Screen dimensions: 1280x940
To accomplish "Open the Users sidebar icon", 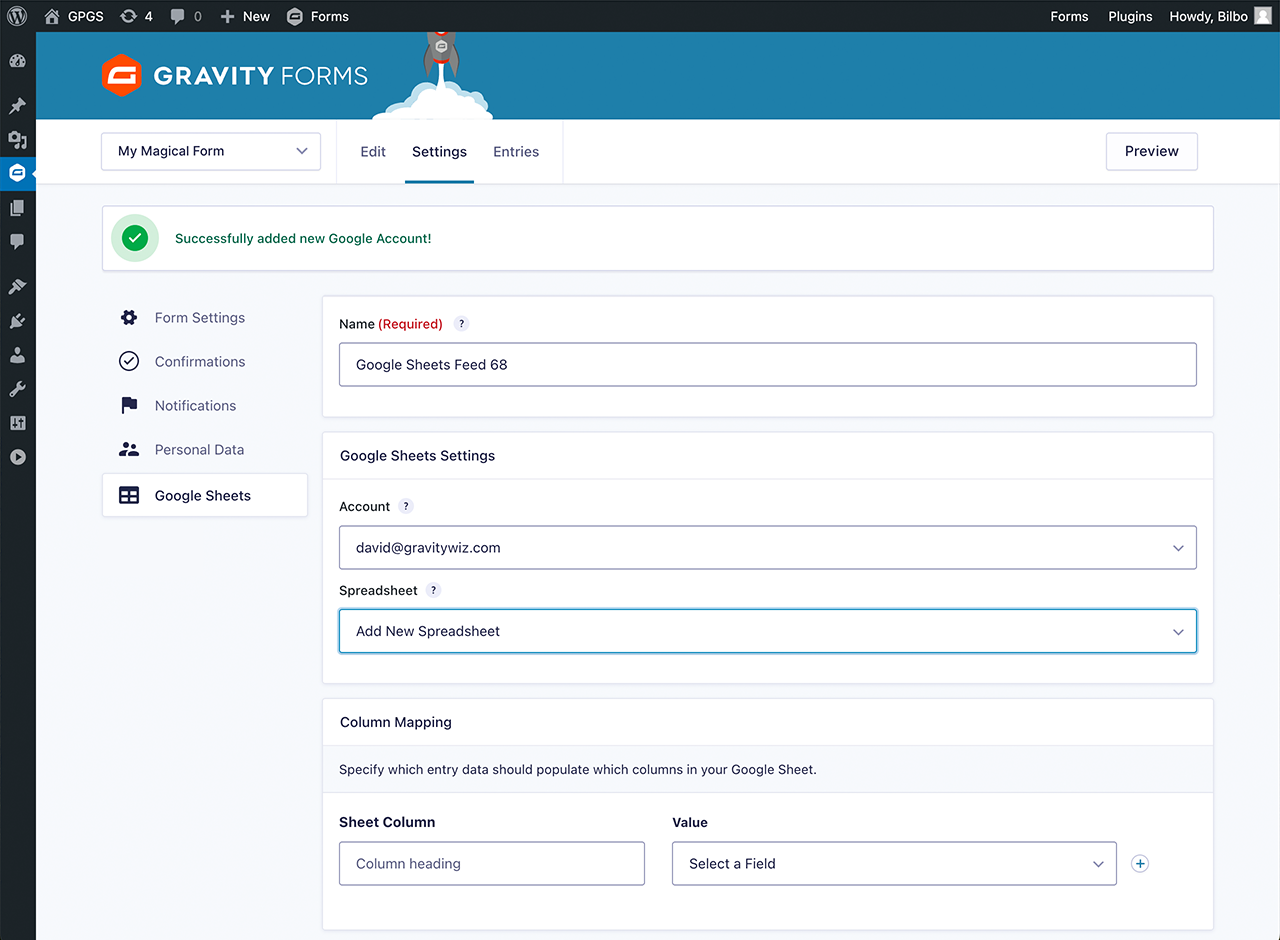I will [17, 355].
